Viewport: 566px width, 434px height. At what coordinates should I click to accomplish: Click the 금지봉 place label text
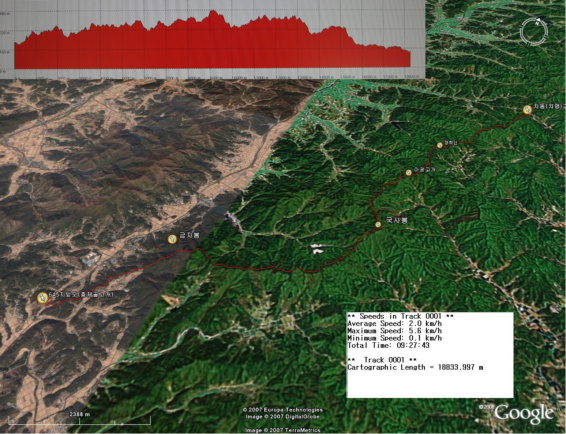pyautogui.click(x=189, y=235)
